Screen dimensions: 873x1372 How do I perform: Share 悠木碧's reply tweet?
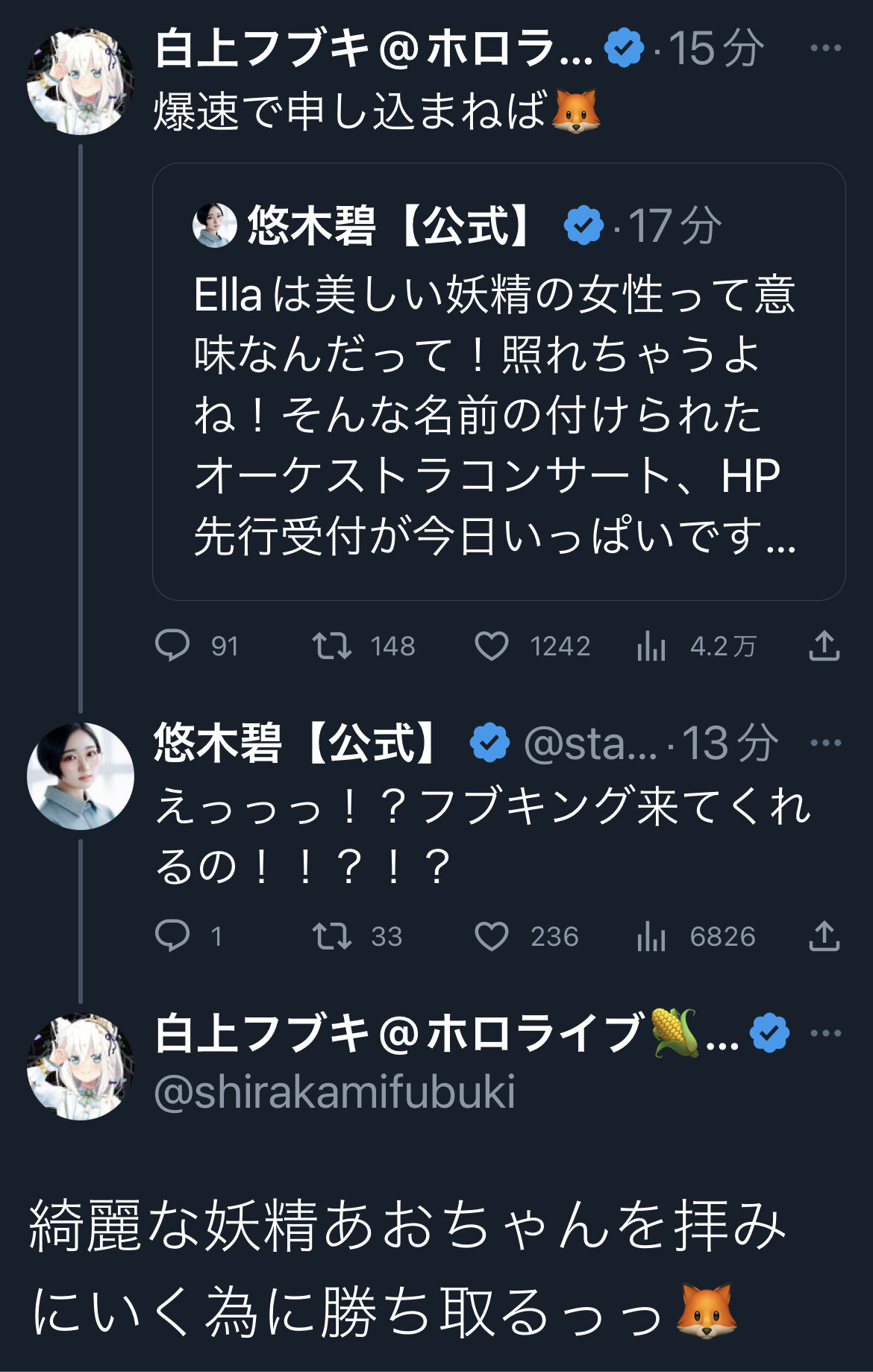pyautogui.click(x=824, y=935)
